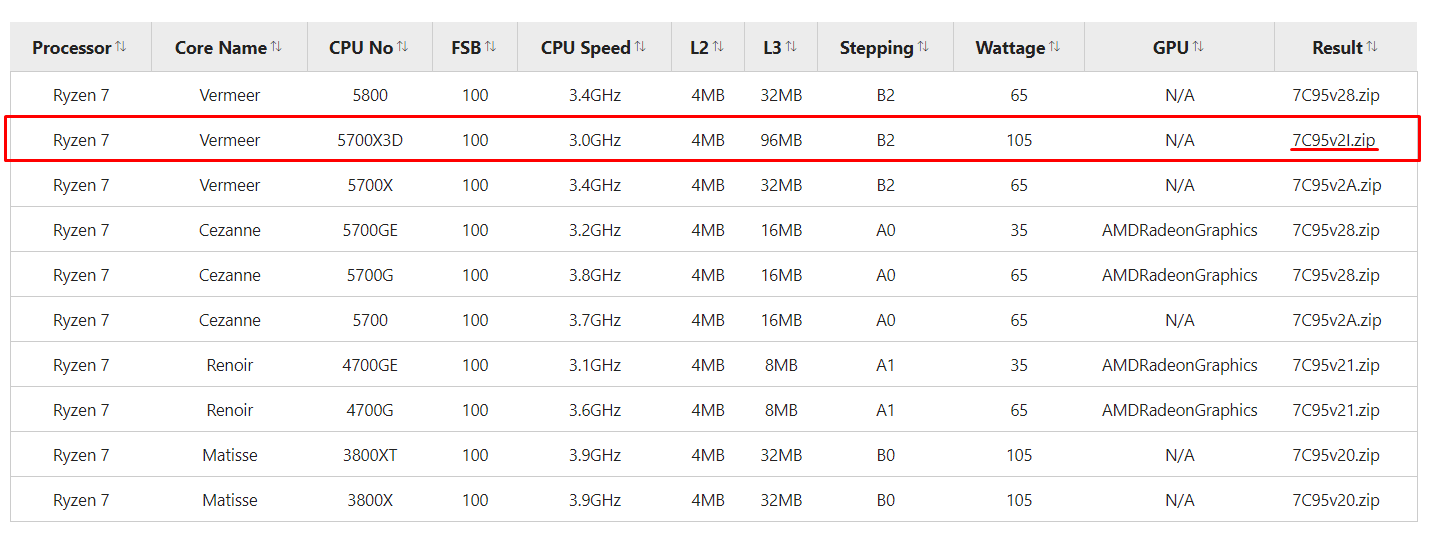This screenshot has height=544, width=1434.
Task: Open 7C95v20.zip for 3800XT row
Action: tap(1336, 455)
